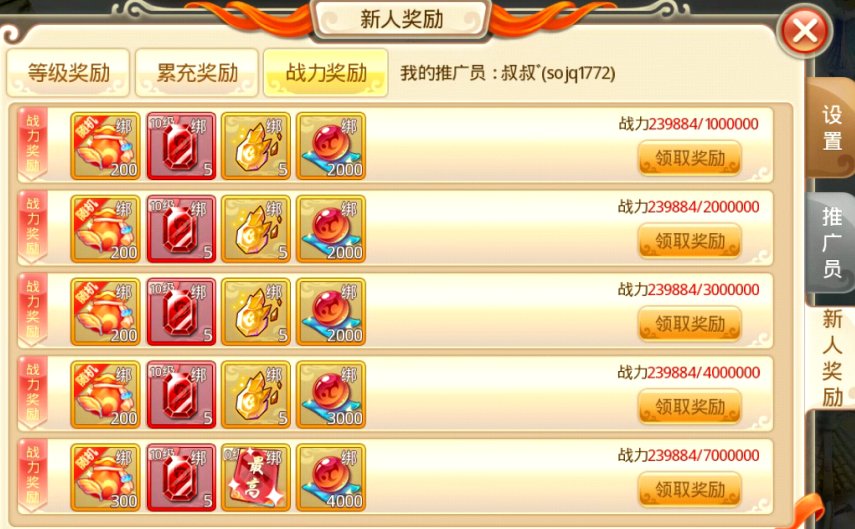Click the random gift bag icon in first row
This screenshot has width=855, height=529.
tap(105, 146)
